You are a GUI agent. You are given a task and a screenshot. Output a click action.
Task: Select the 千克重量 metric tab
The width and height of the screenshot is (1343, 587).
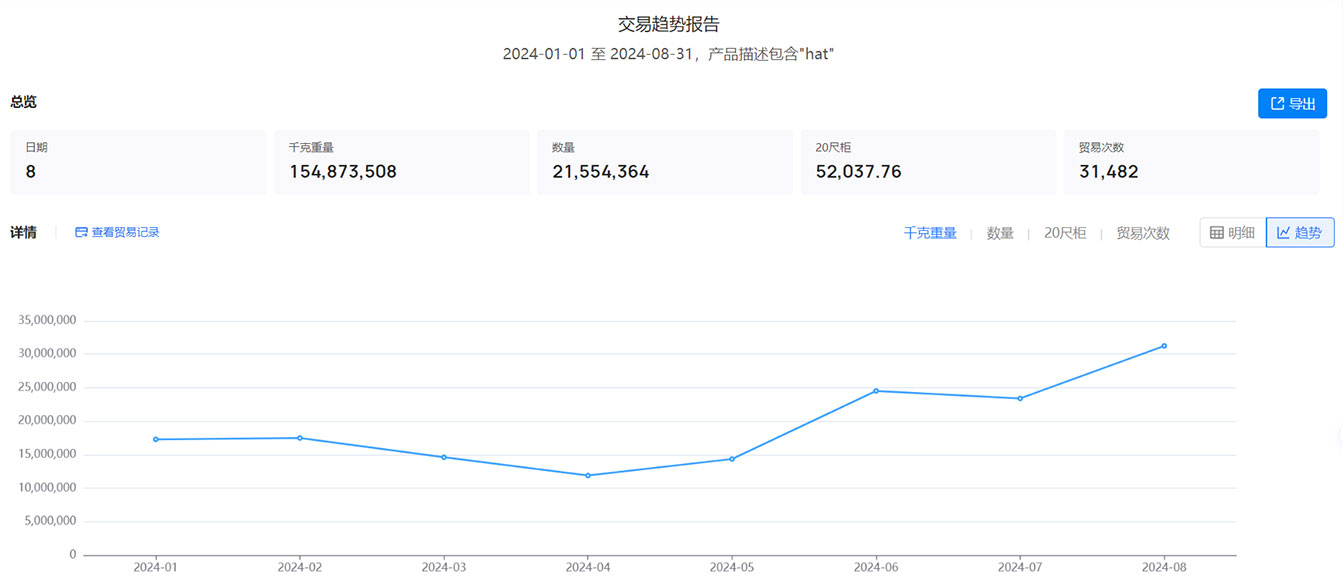coord(930,233)
